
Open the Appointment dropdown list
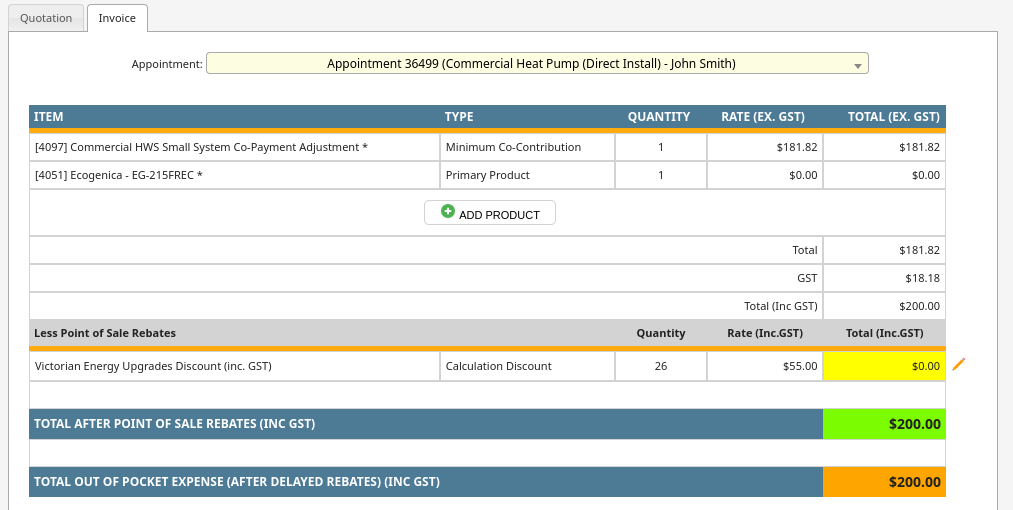[x=536, y=64]
